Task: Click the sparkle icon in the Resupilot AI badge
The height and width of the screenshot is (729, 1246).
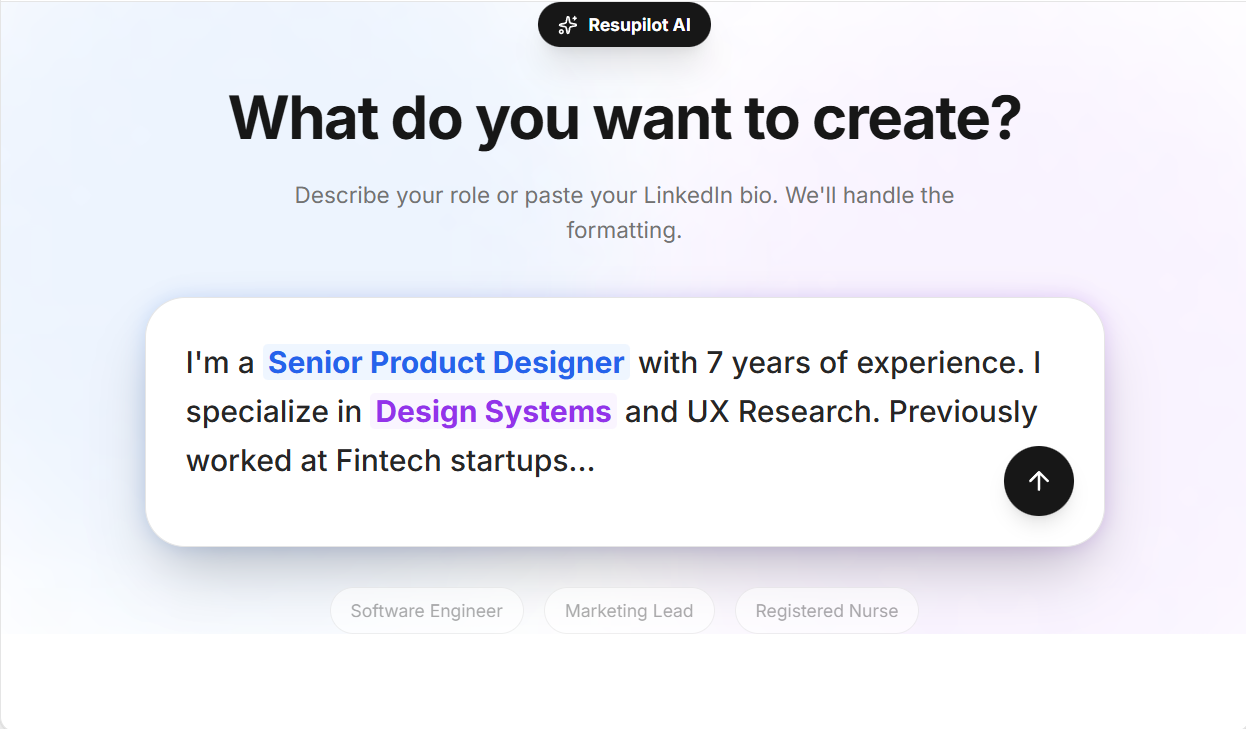Action: pyautogui.click(x=567, y=24)
